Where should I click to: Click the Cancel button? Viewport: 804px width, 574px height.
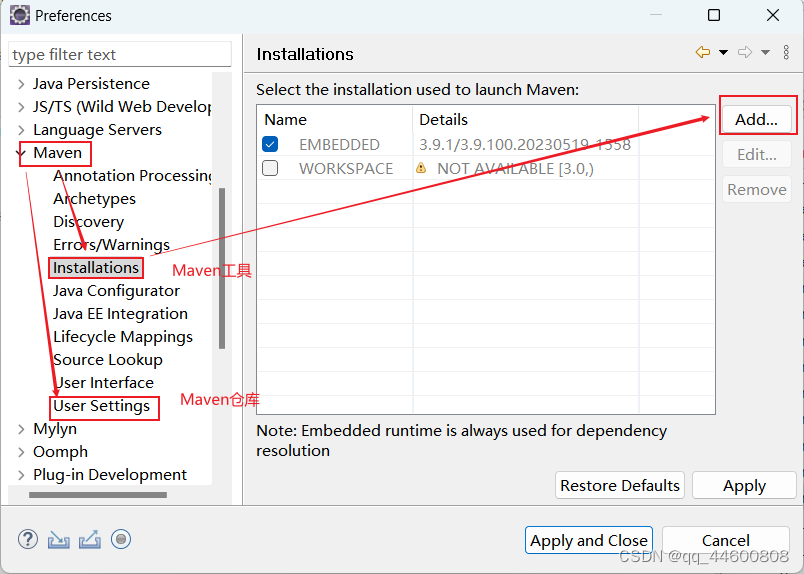pos(726,540)
